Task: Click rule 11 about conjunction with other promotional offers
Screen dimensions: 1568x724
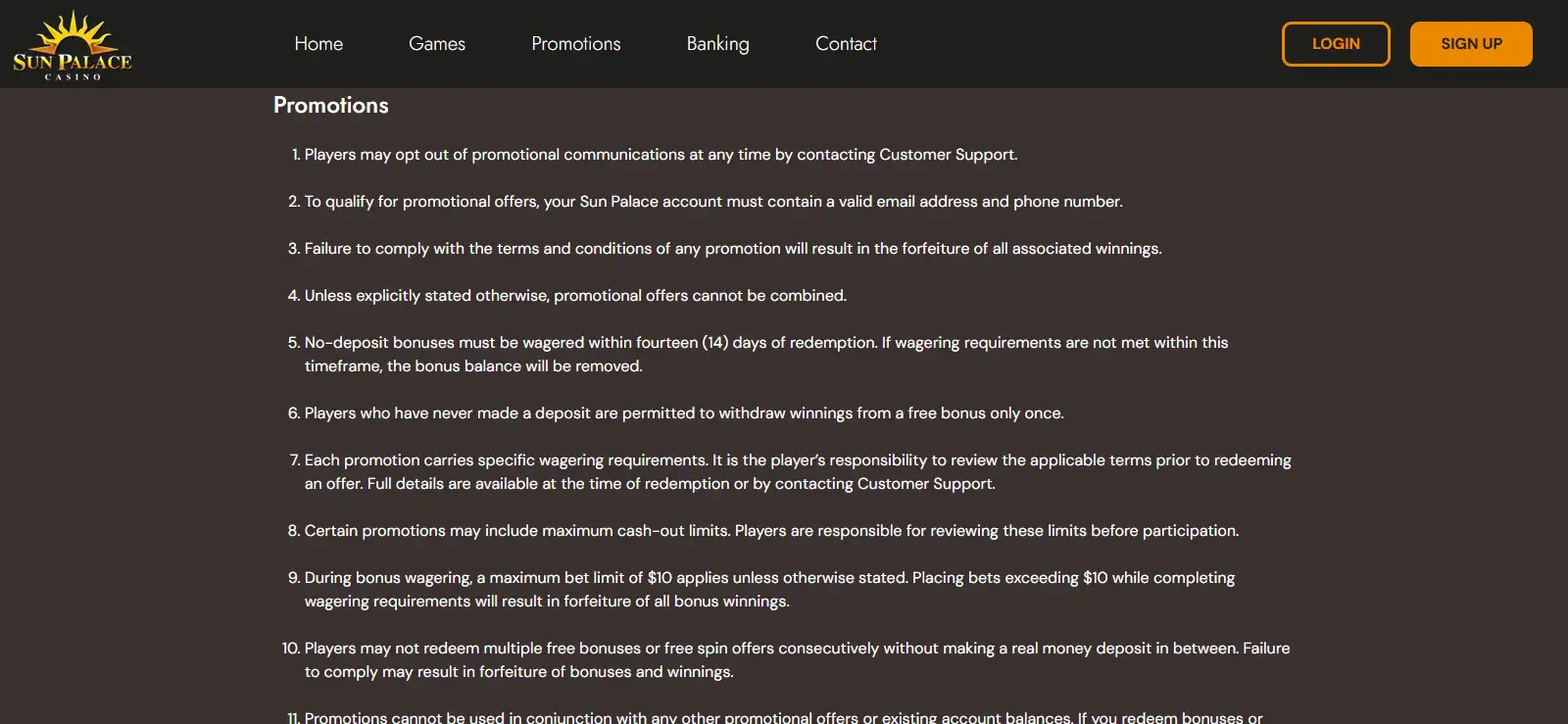Action: click(783, 717)
